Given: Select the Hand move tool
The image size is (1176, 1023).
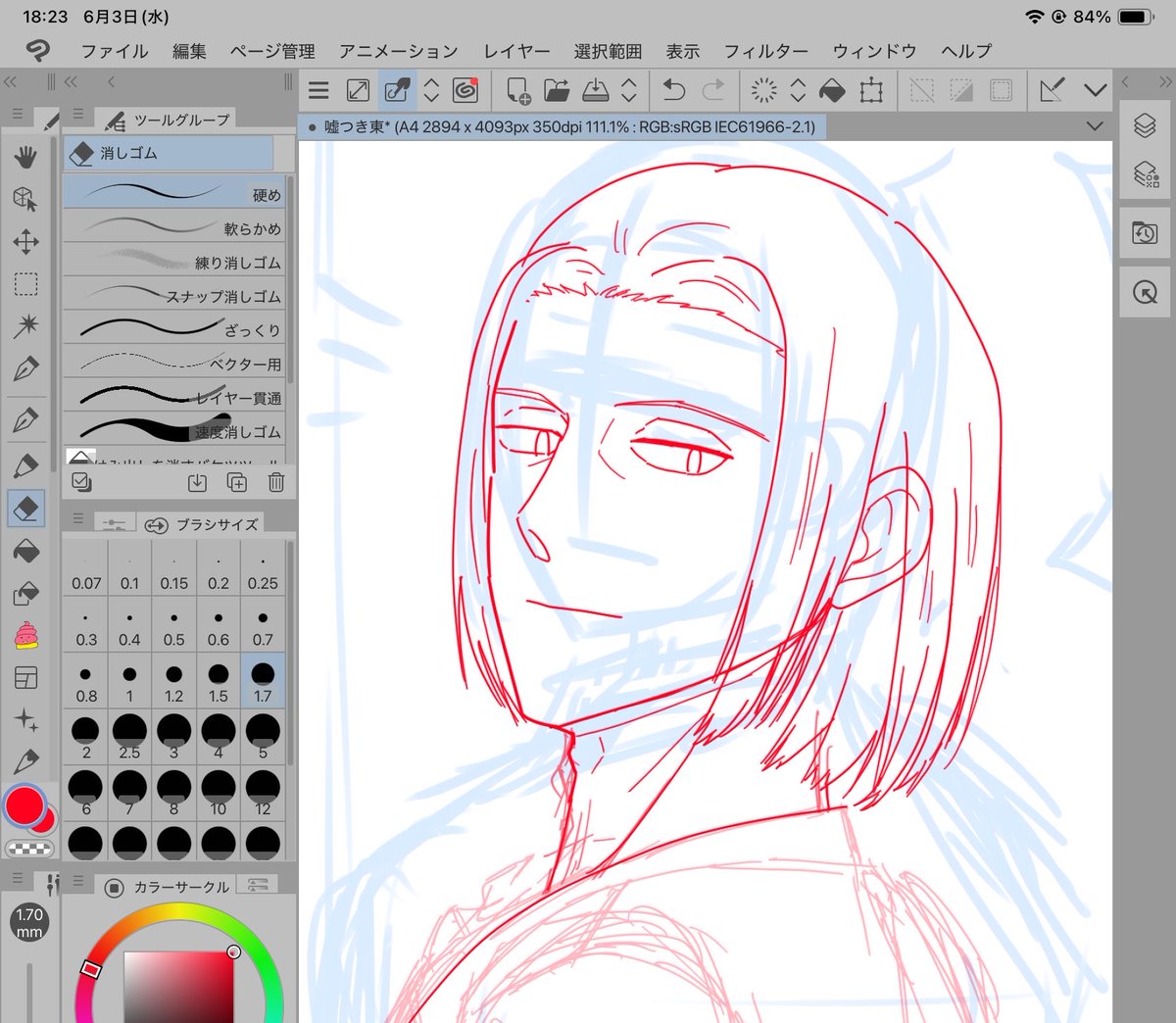Looking at the screenshot, I should [25, 157].
